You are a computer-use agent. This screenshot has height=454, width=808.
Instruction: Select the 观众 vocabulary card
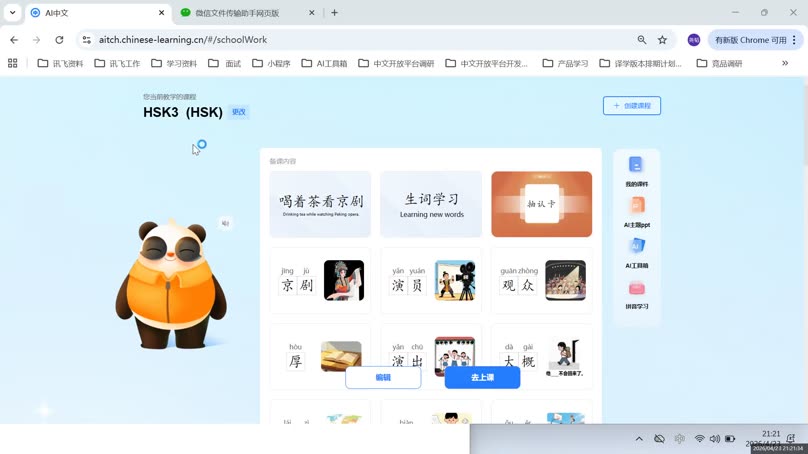point(542,280)
